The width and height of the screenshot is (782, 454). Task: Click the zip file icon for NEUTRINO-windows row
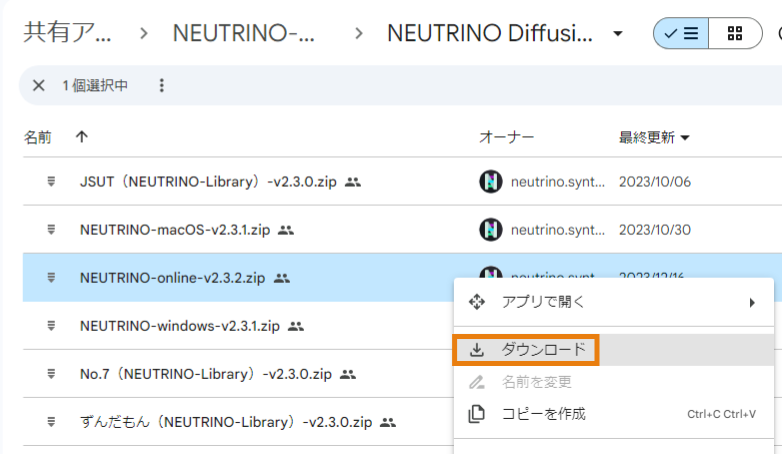coord(51,326)
